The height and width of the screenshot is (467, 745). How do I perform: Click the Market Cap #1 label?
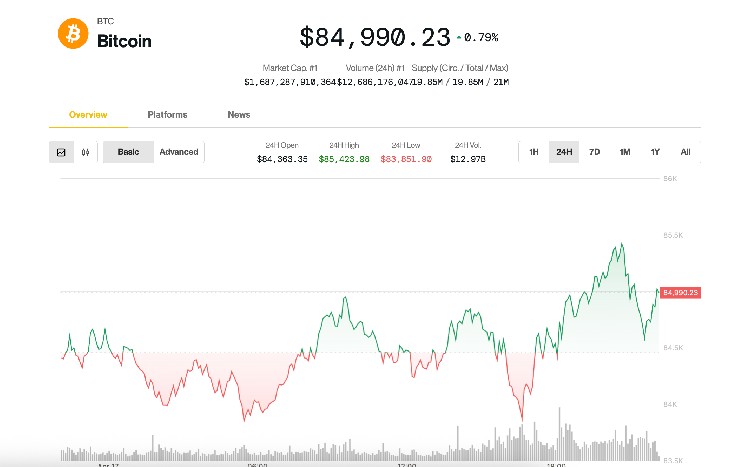(x=289, y=68)
